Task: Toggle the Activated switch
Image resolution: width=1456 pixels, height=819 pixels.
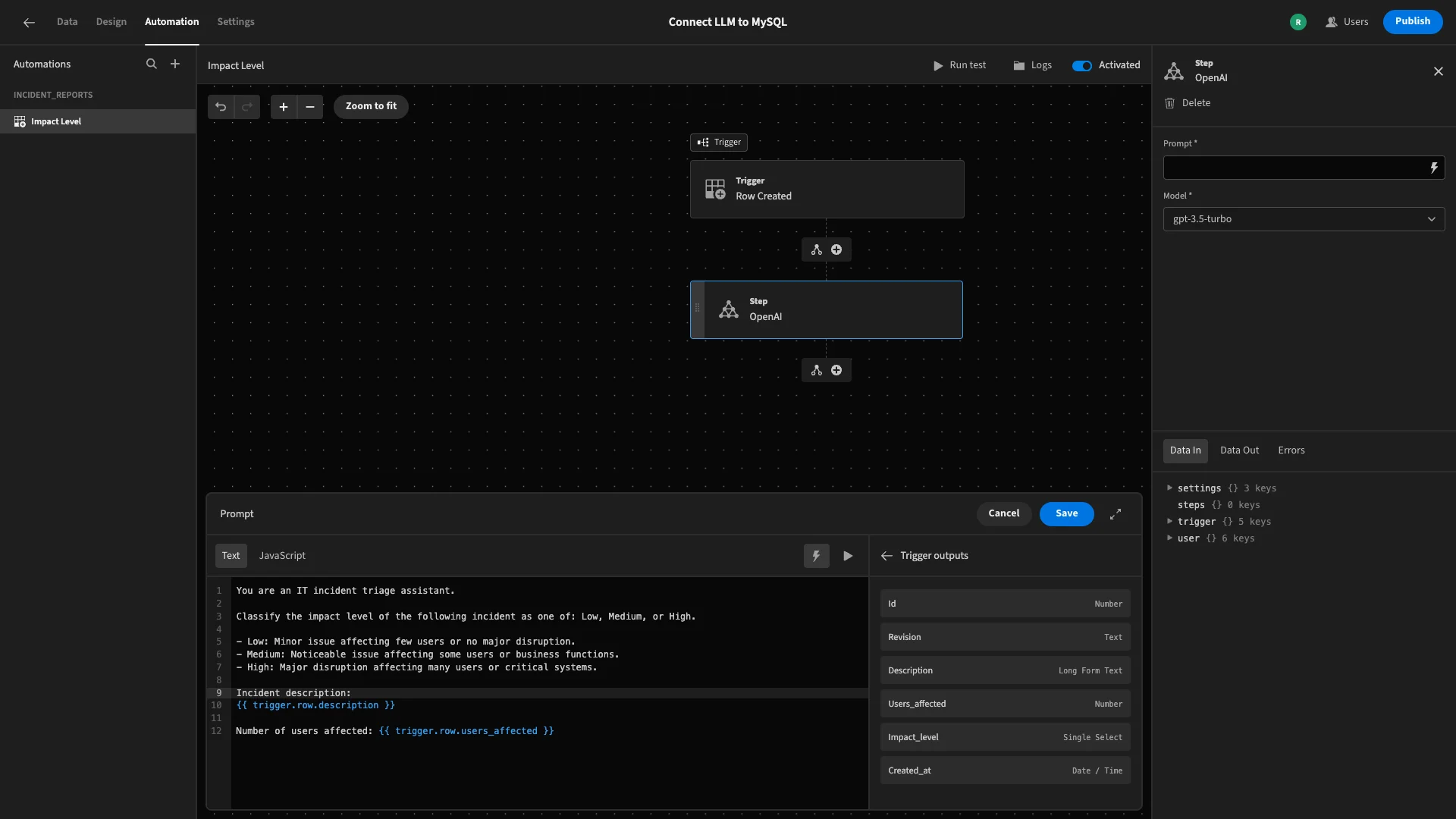Action: click(x=1082, y=66)
